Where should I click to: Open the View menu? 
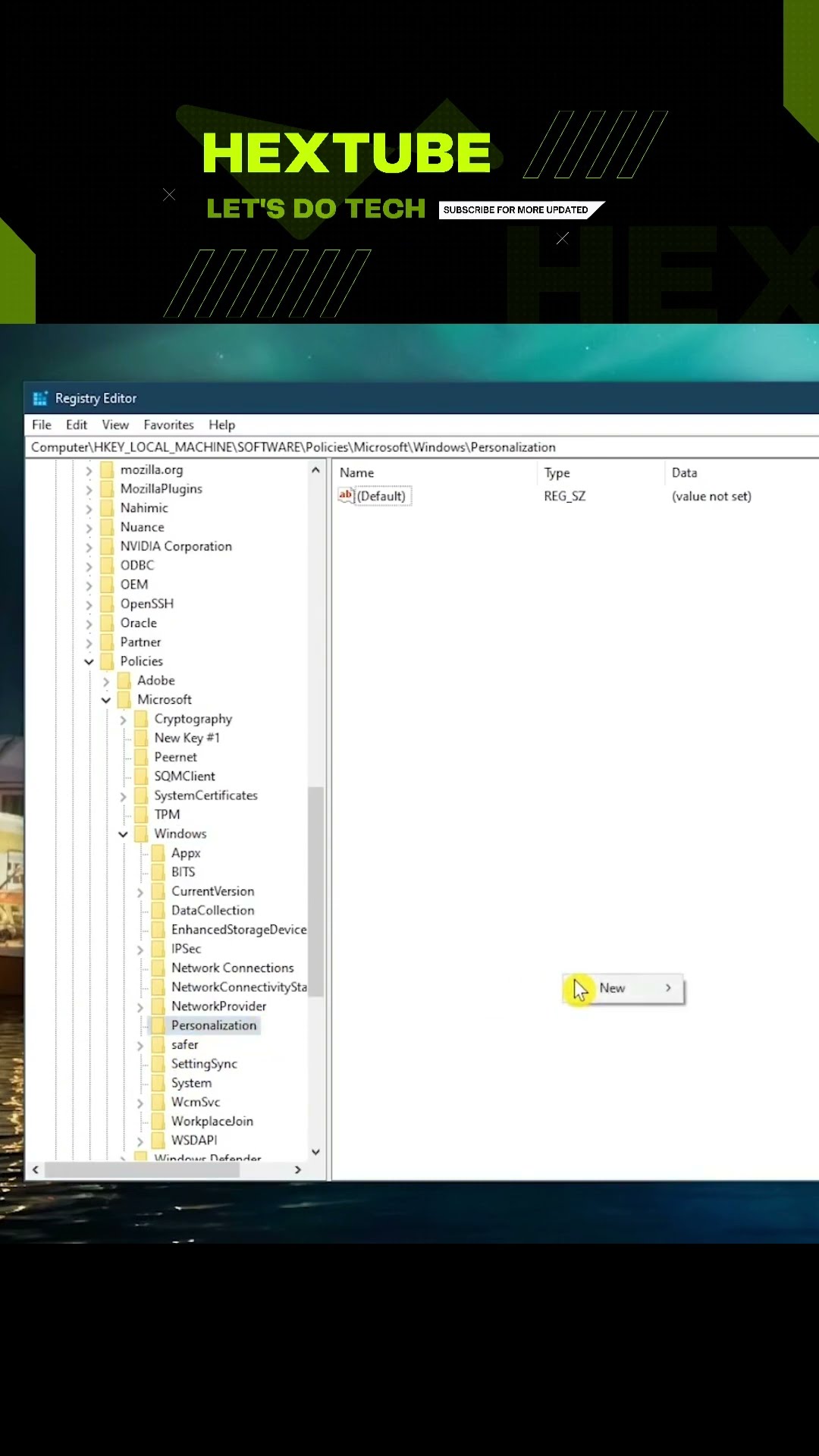[115, 425]
